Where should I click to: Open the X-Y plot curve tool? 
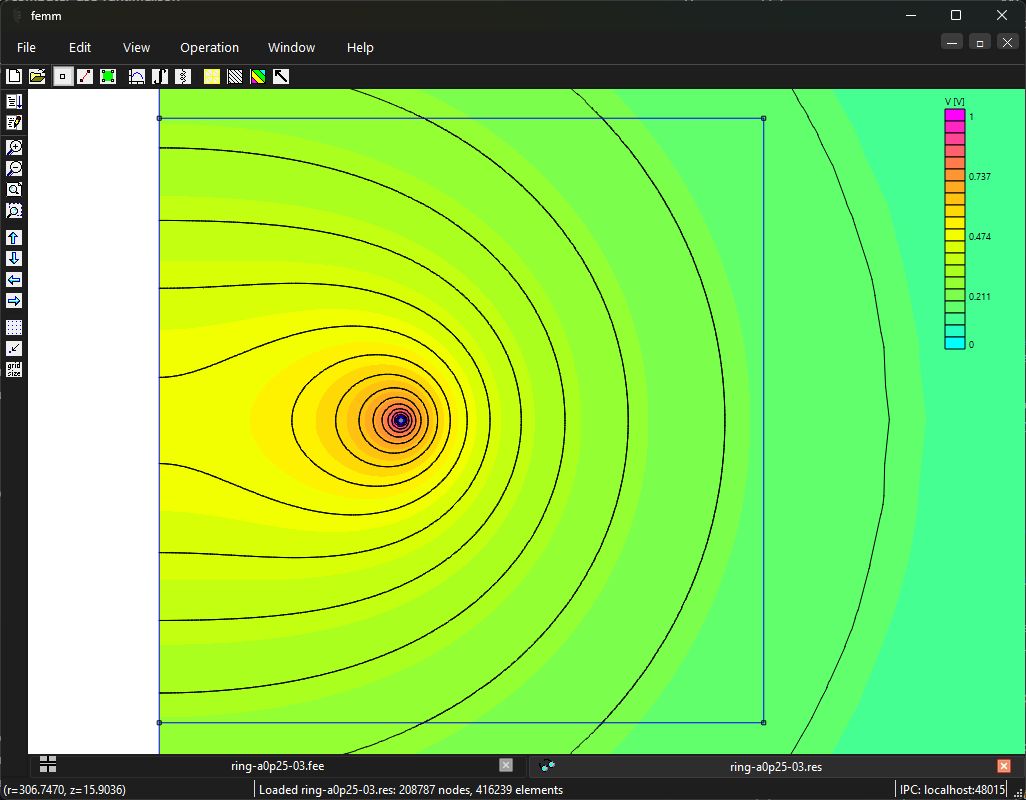pos(137,77)
